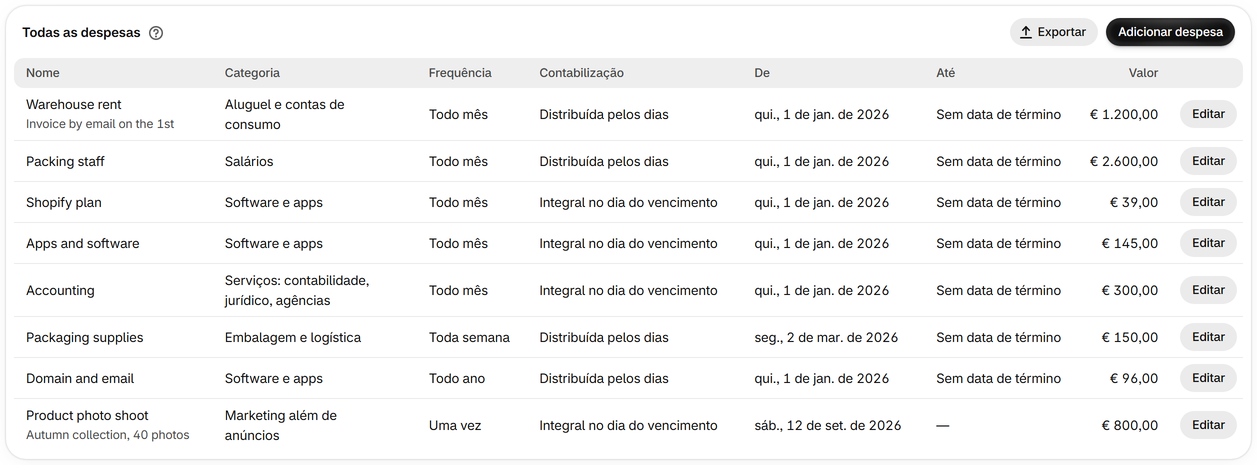Click the € 800,00 amount
The image size is (1257, 465).
(x=1130, y=425)
